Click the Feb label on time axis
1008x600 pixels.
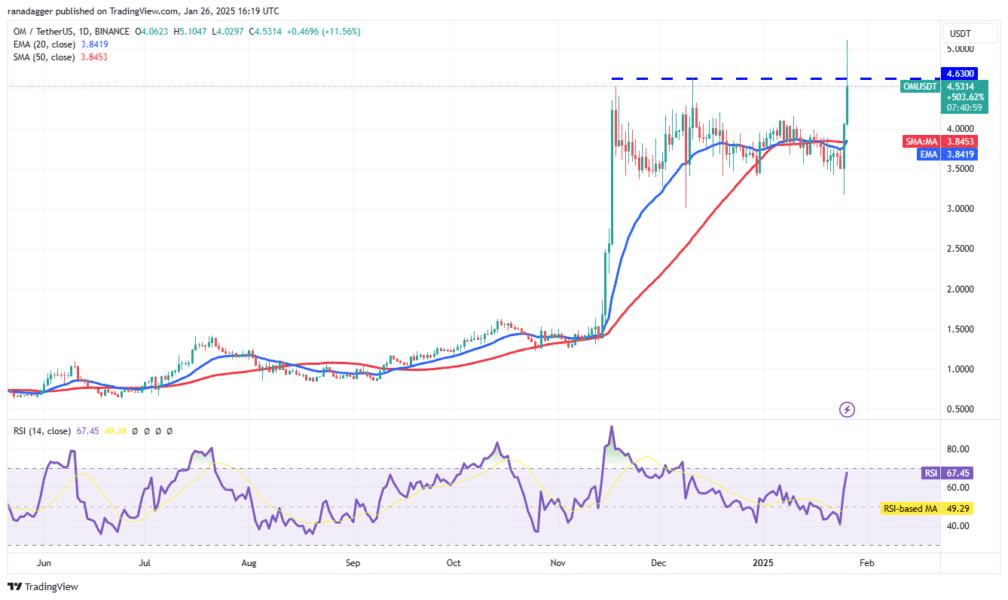(867, 563)
